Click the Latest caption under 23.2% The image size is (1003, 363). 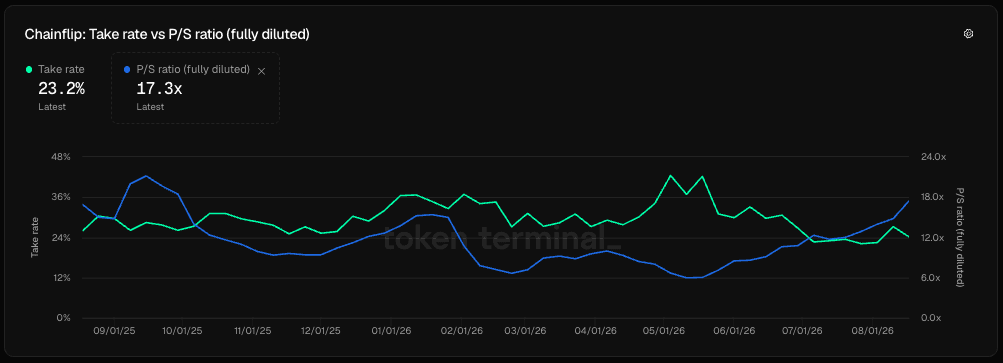tap(52, 107)
